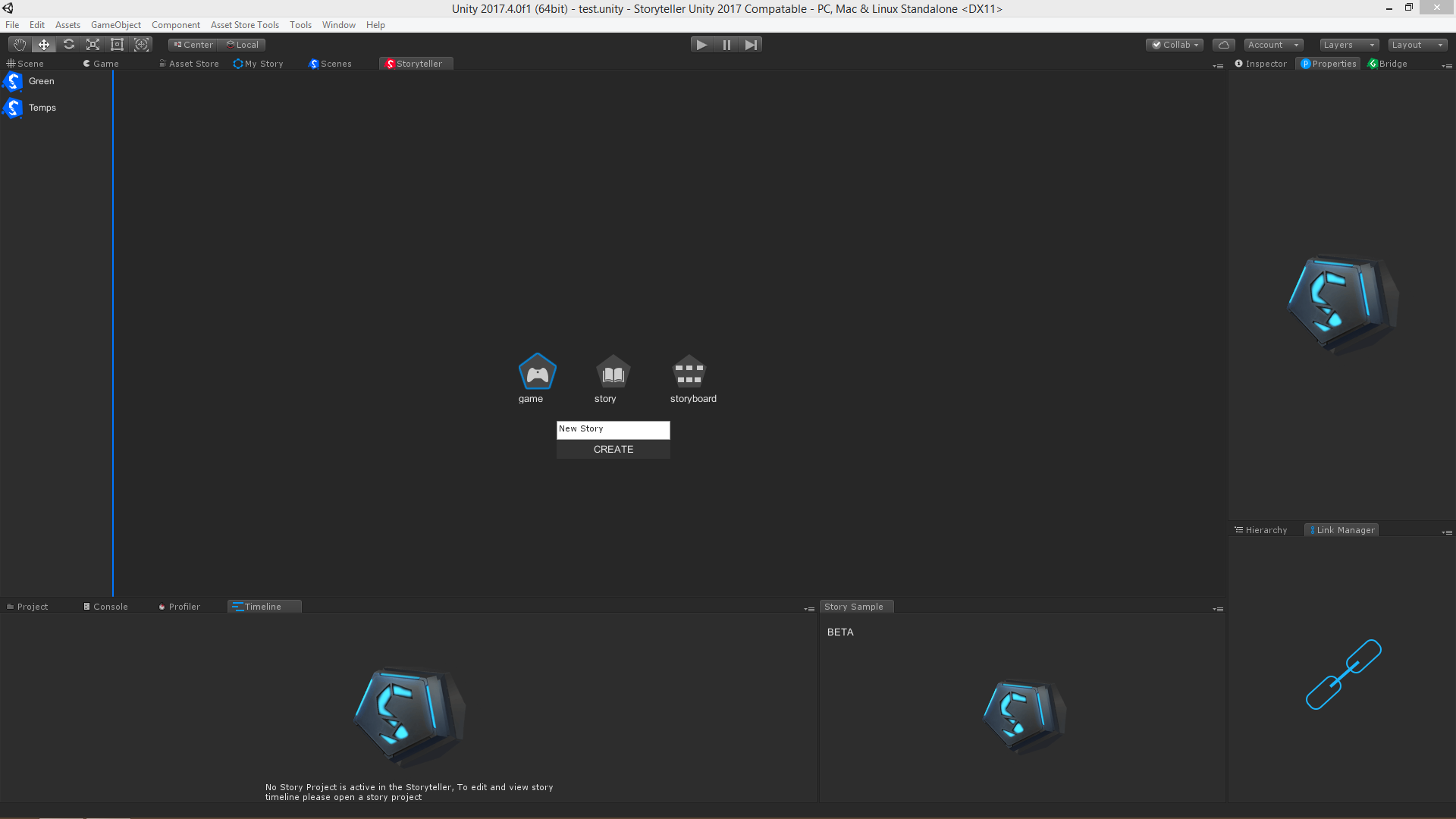
Task: Select the Properties tab
Action: [1329, 64]
